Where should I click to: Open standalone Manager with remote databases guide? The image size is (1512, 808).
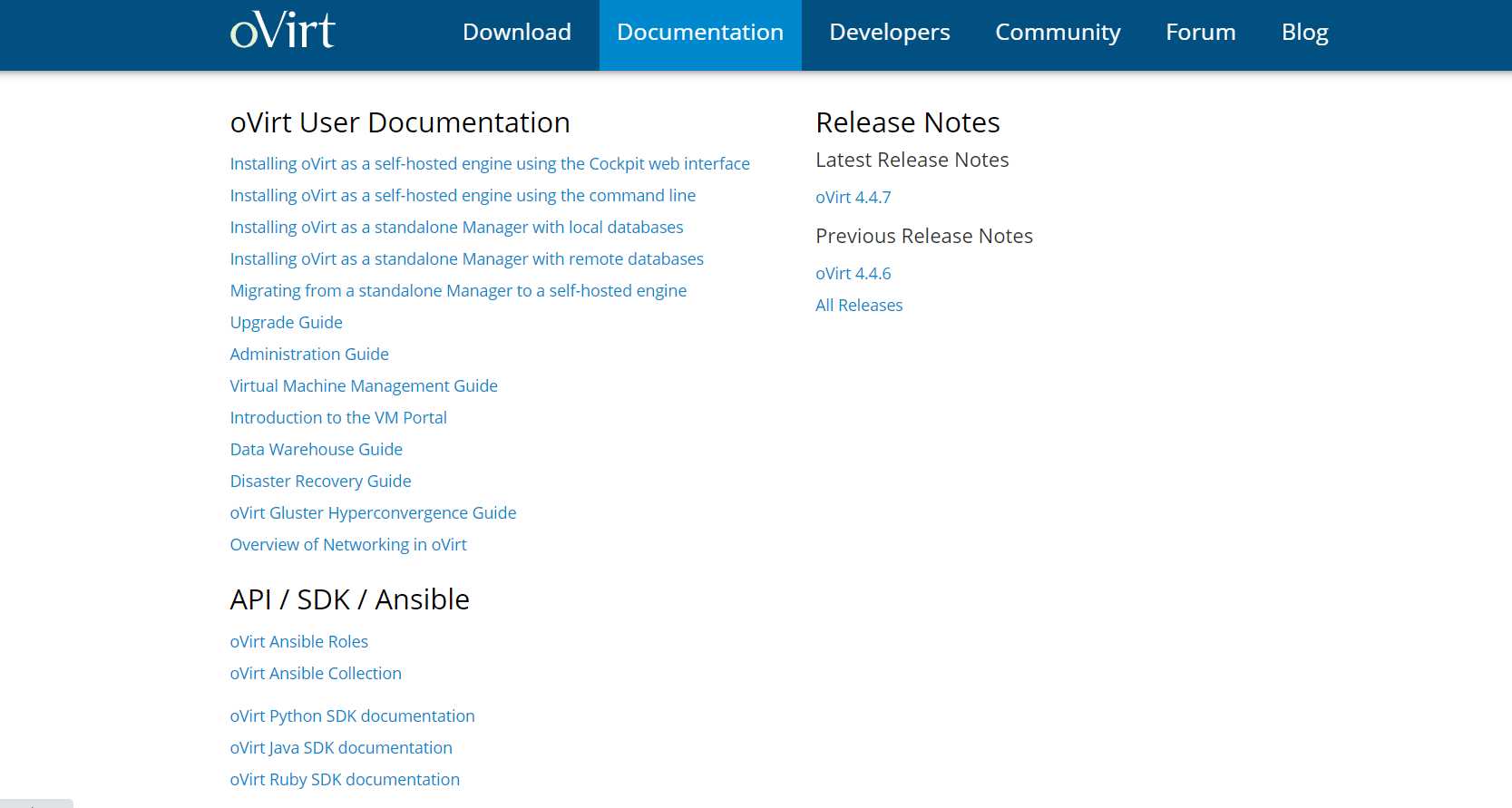466,259
